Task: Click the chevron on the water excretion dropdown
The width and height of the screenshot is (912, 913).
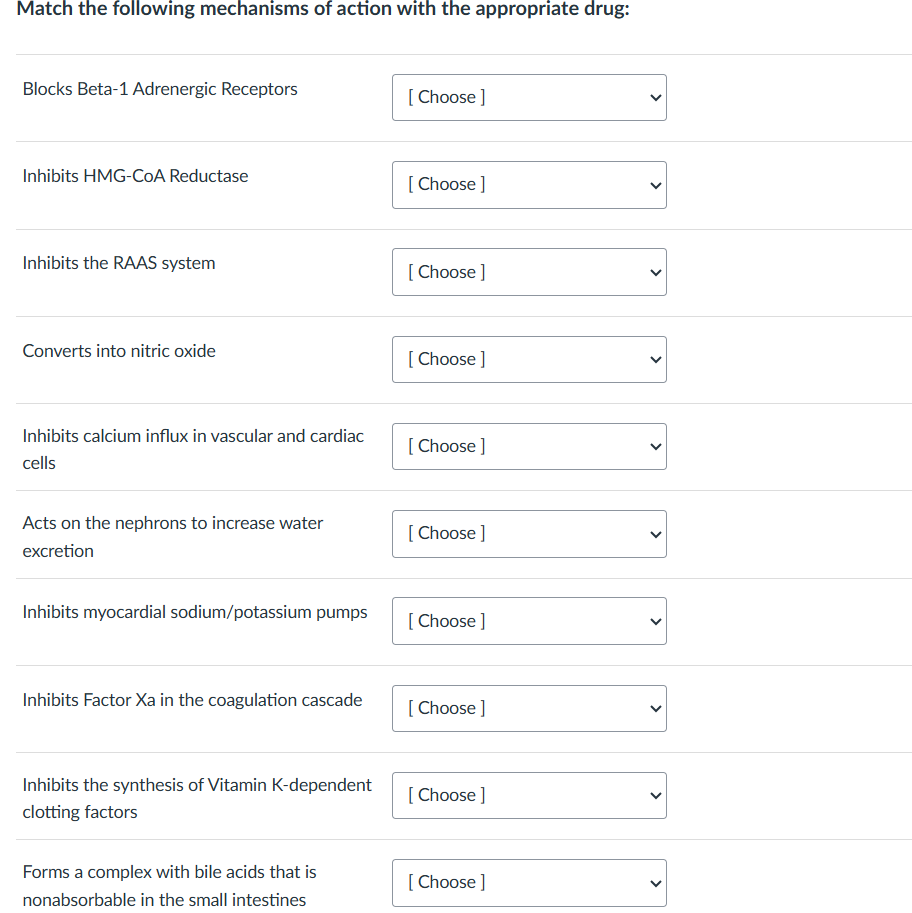Action: coord(655,533)
